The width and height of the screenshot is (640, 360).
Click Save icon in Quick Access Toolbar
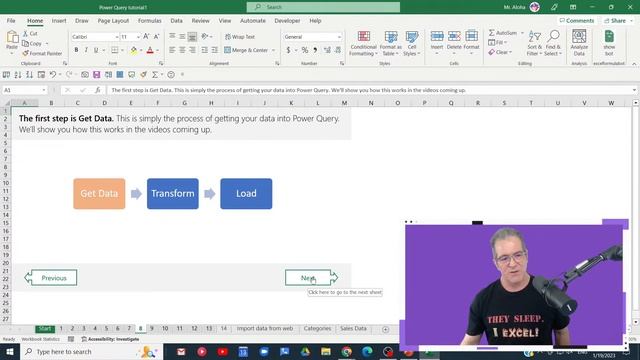97,75
